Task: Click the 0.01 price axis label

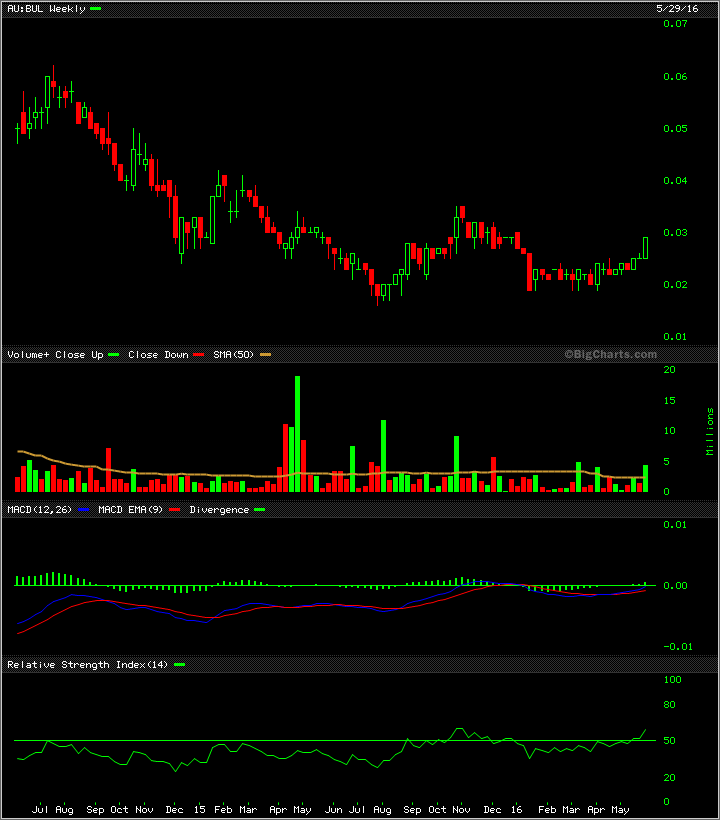Action: point(675,337)
